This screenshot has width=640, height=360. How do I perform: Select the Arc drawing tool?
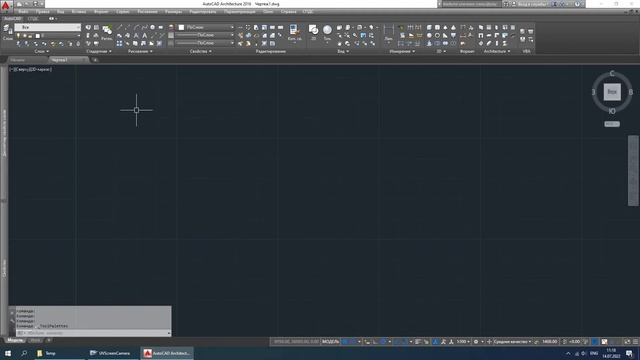pyautogui.click(x=136, y=27)
